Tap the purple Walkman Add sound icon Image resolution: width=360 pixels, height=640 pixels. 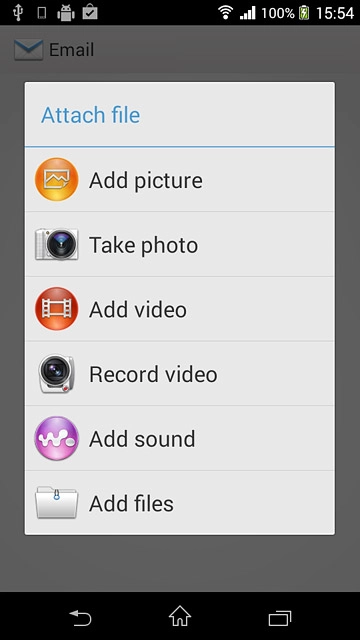point(56,438)
